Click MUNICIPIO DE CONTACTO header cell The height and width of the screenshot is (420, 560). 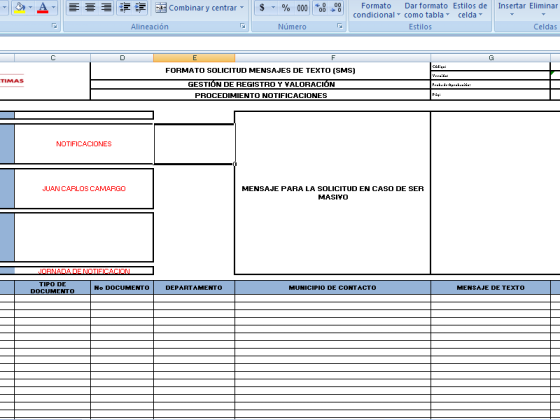(x=332, y=288)
